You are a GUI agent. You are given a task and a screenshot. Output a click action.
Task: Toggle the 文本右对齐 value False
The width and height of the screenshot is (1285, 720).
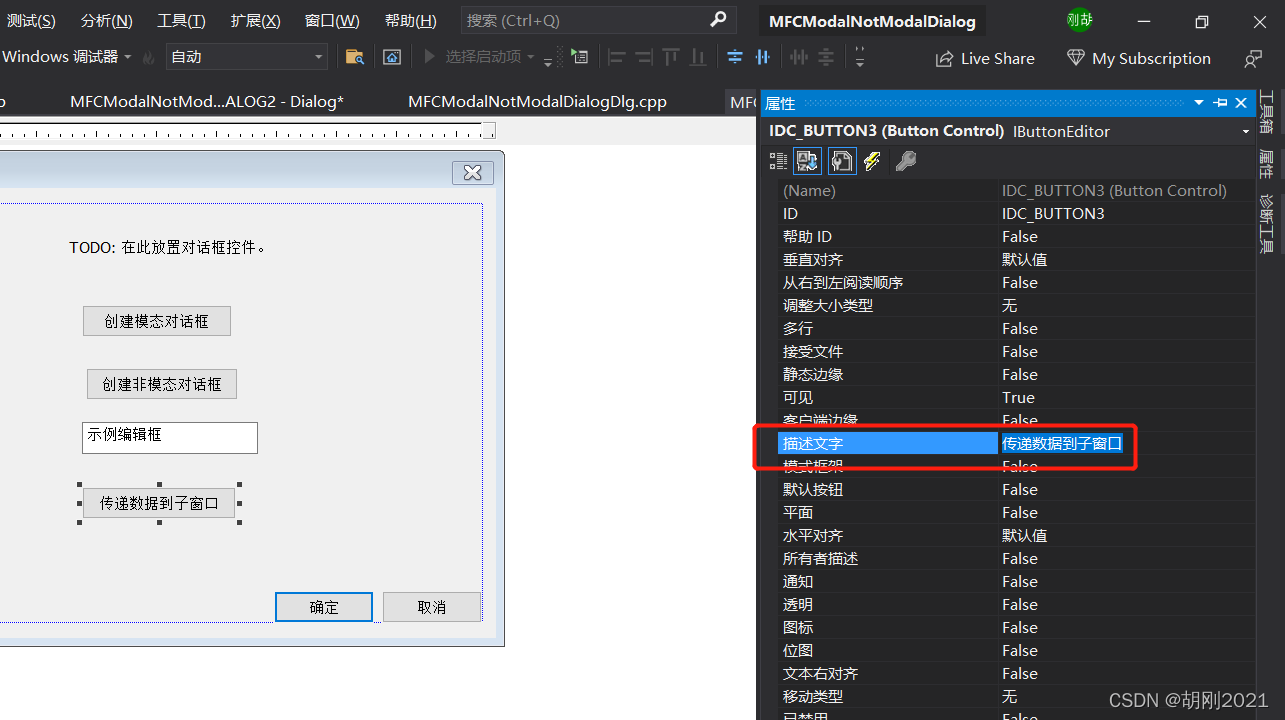coord(1020,674)
